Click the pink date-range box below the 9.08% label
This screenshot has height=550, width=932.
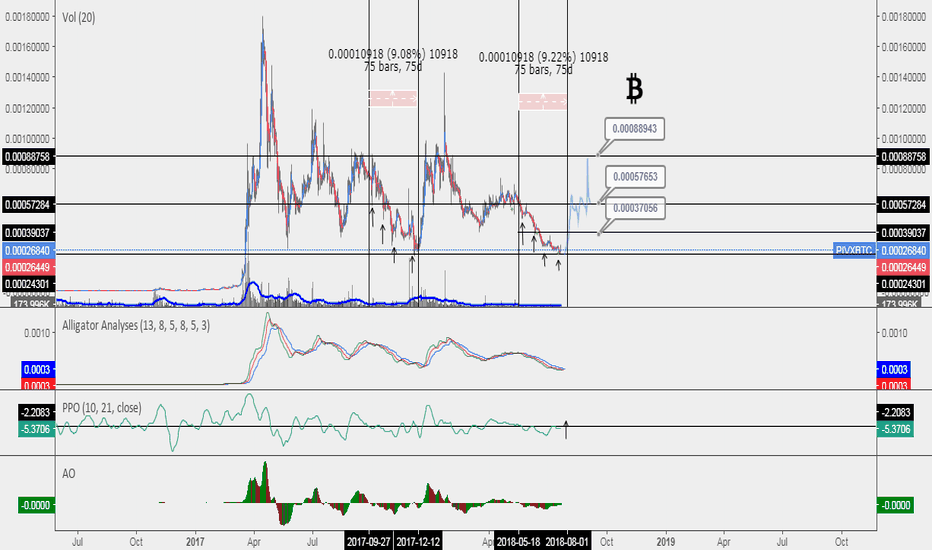[x=393, y=98]
